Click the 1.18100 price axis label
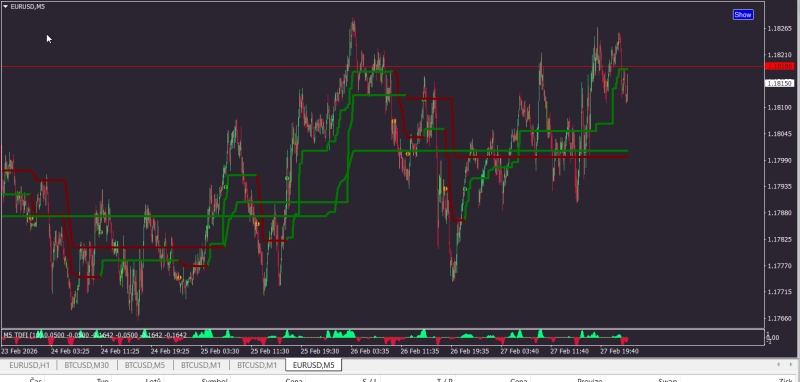Image resolution: width=800 pixels, height=382 pixels. pyautogui.click(x=780, y=108)
